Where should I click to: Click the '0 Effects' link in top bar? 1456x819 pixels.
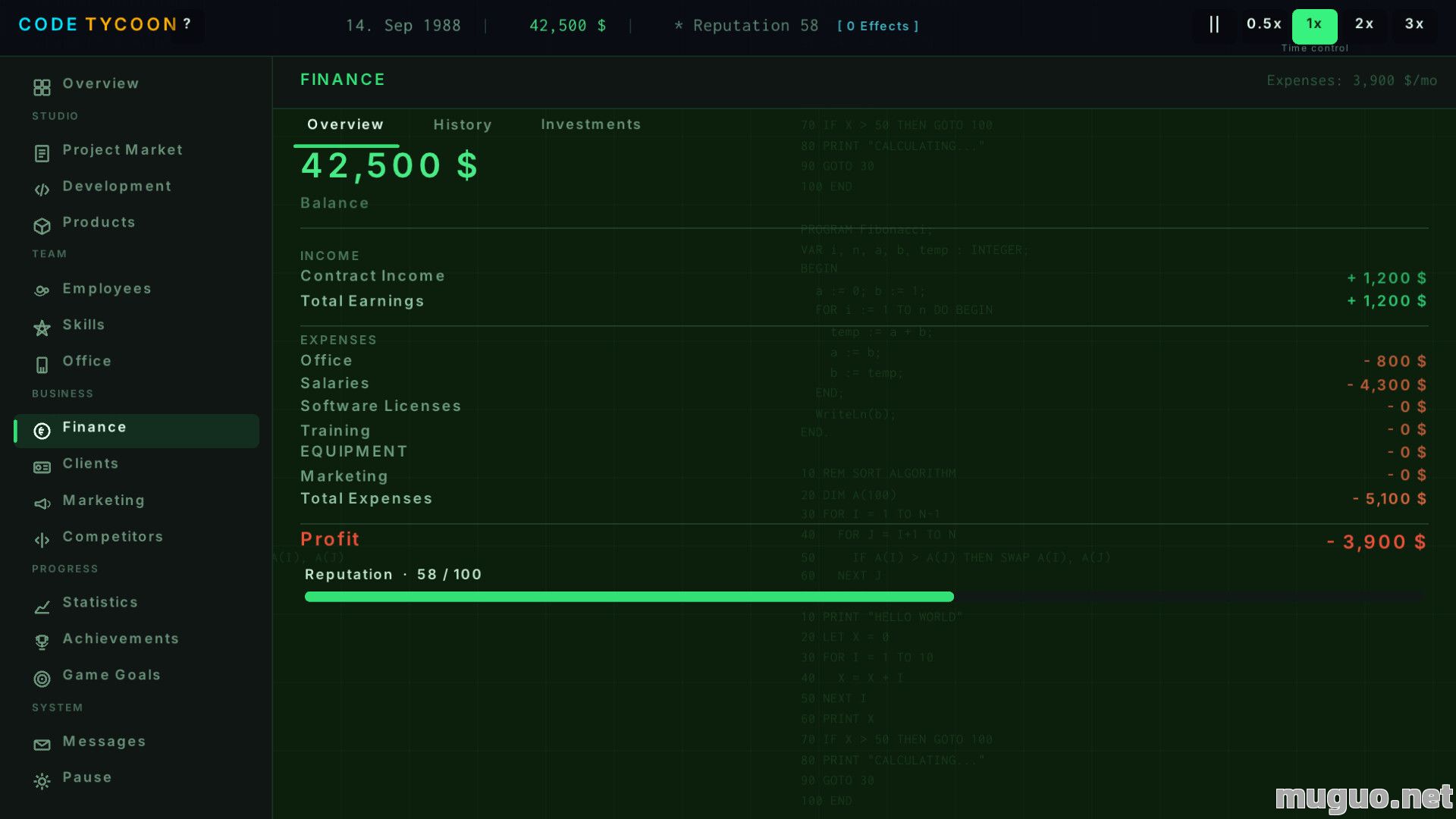tap(878, 27)
